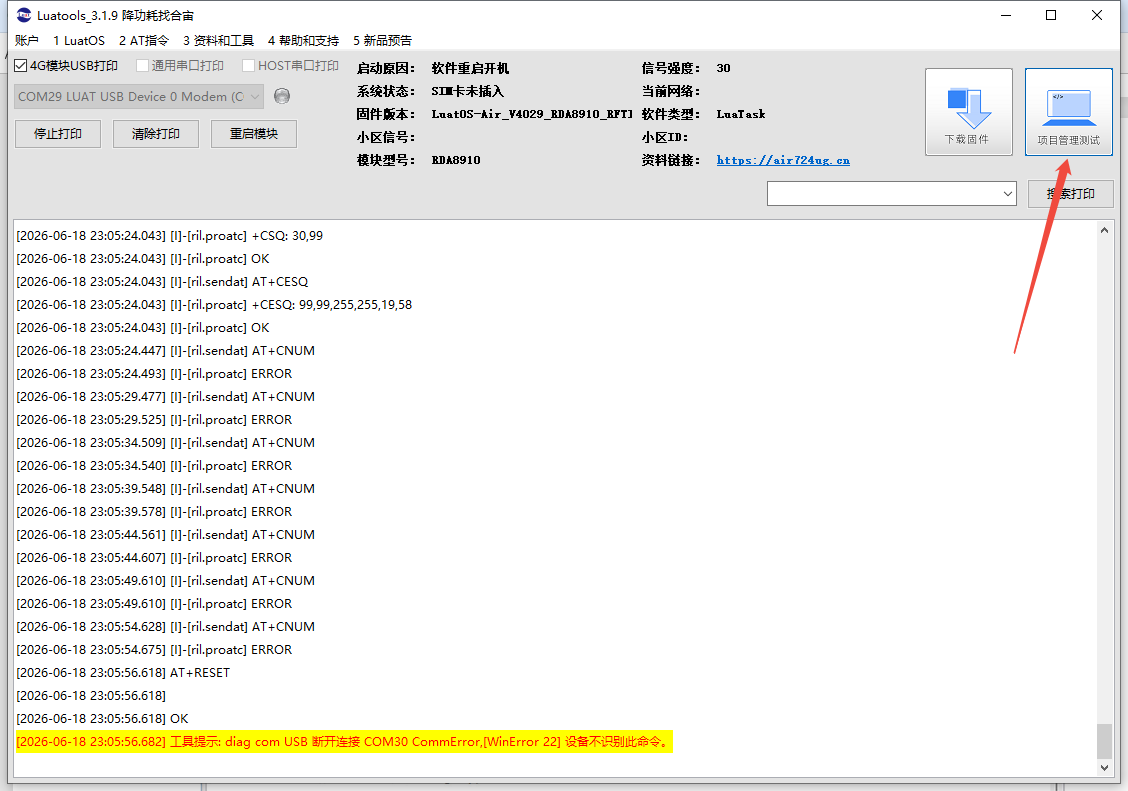
Task: Open the 账户 menu
Action: (x=27, y=40)
